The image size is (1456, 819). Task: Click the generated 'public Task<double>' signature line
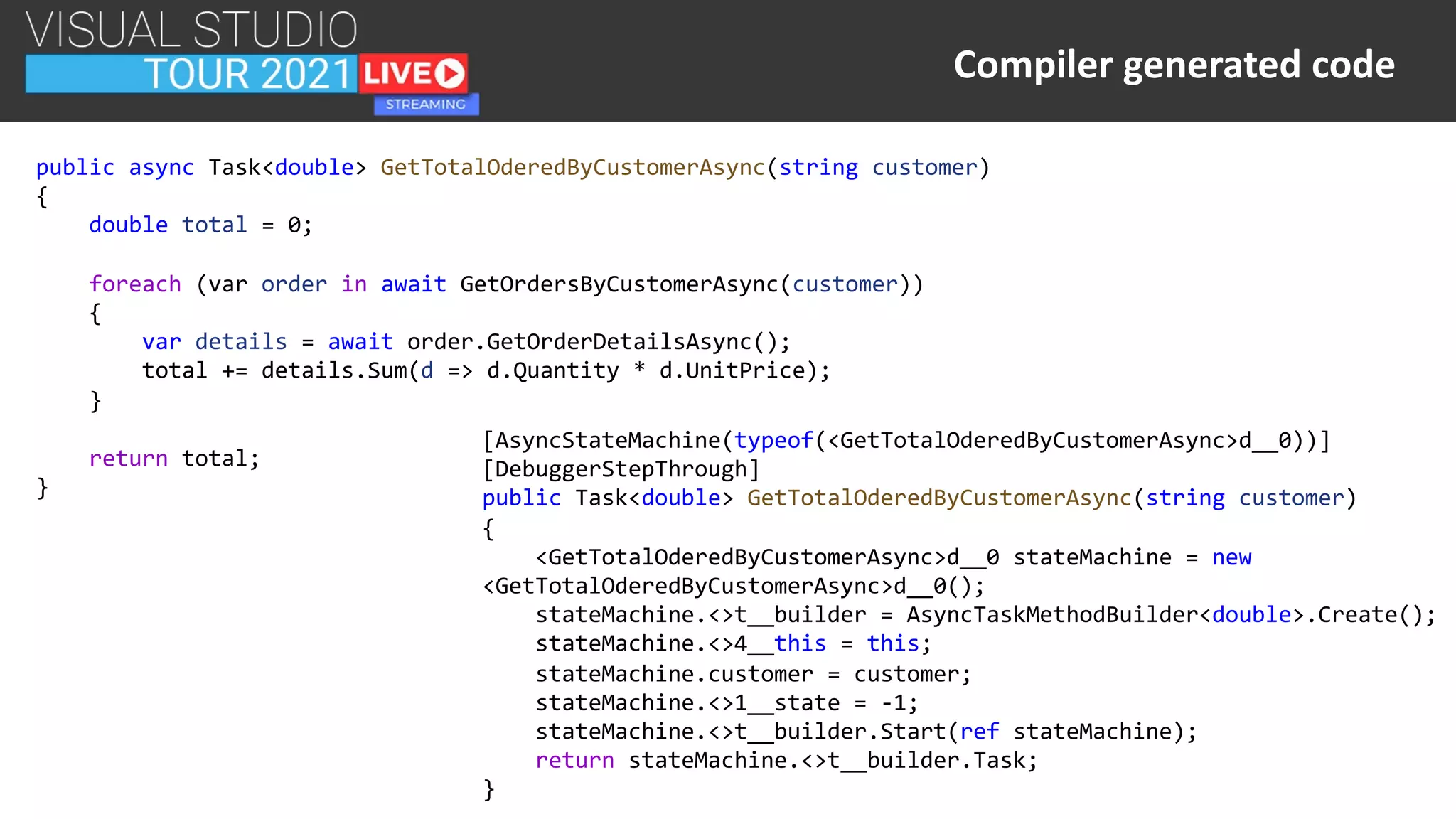(x=920, y=498)
